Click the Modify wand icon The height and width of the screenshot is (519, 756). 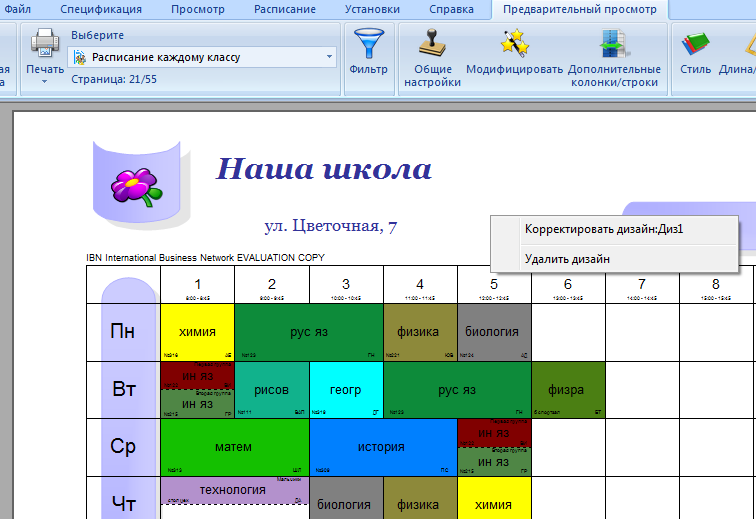click(514, 43)
